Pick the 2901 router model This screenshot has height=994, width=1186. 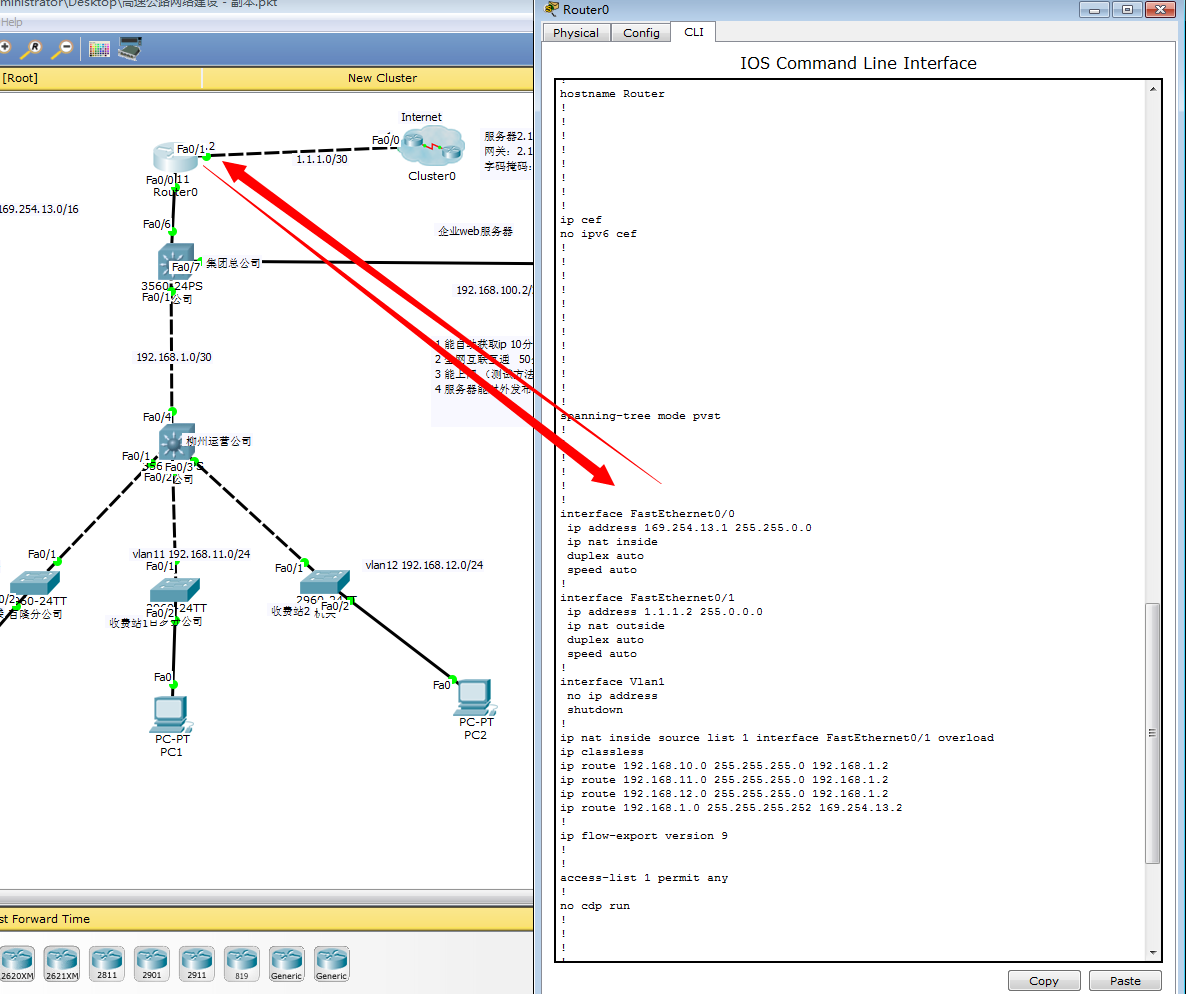[152, 964]
